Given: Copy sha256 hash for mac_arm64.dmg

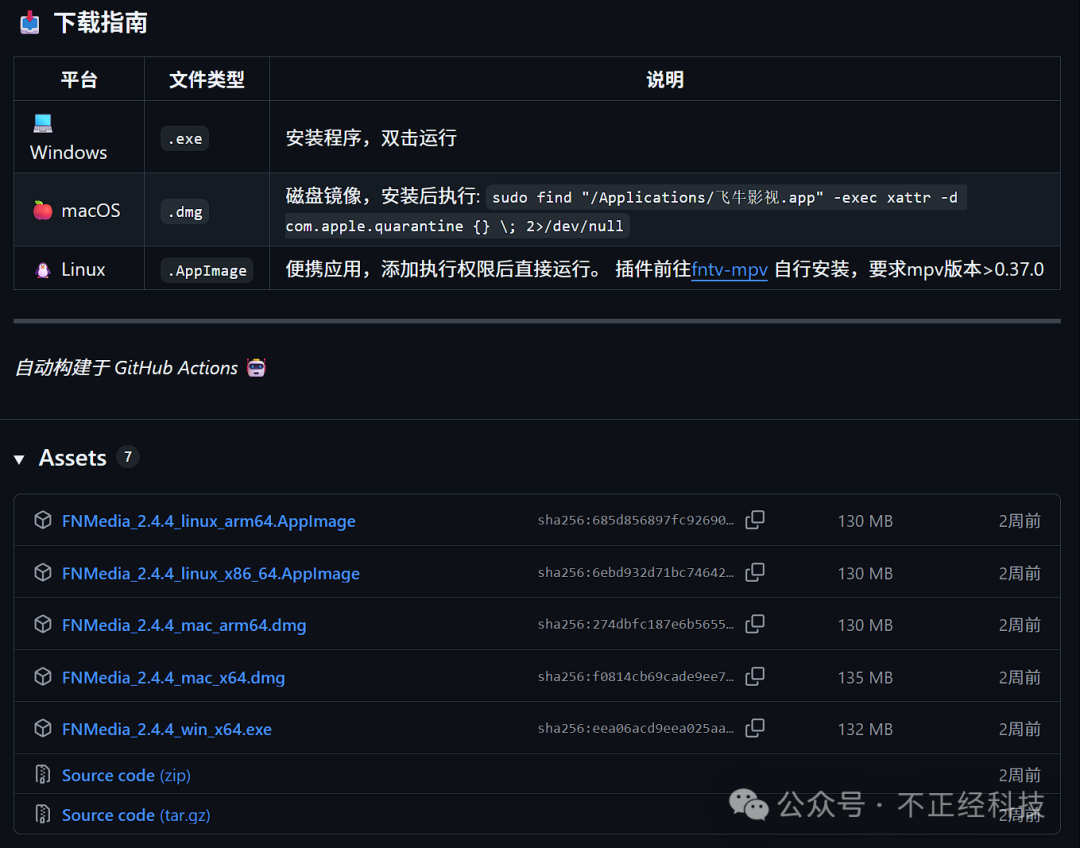Looking at the screenshot, I should pyautogui.click(x=755, y=624).
